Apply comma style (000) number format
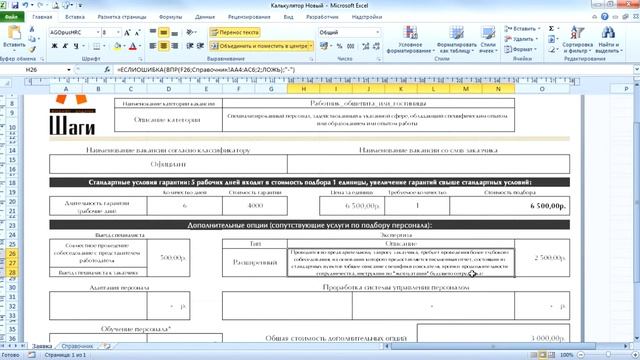 pos(351,46)
